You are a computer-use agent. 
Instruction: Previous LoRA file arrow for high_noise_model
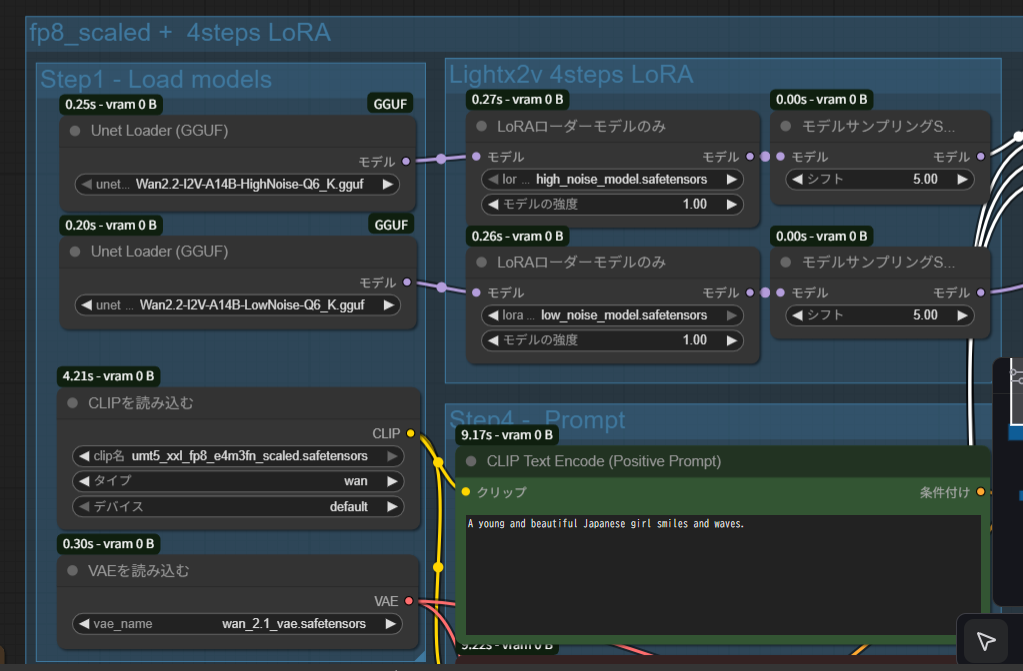click(493, 179)
